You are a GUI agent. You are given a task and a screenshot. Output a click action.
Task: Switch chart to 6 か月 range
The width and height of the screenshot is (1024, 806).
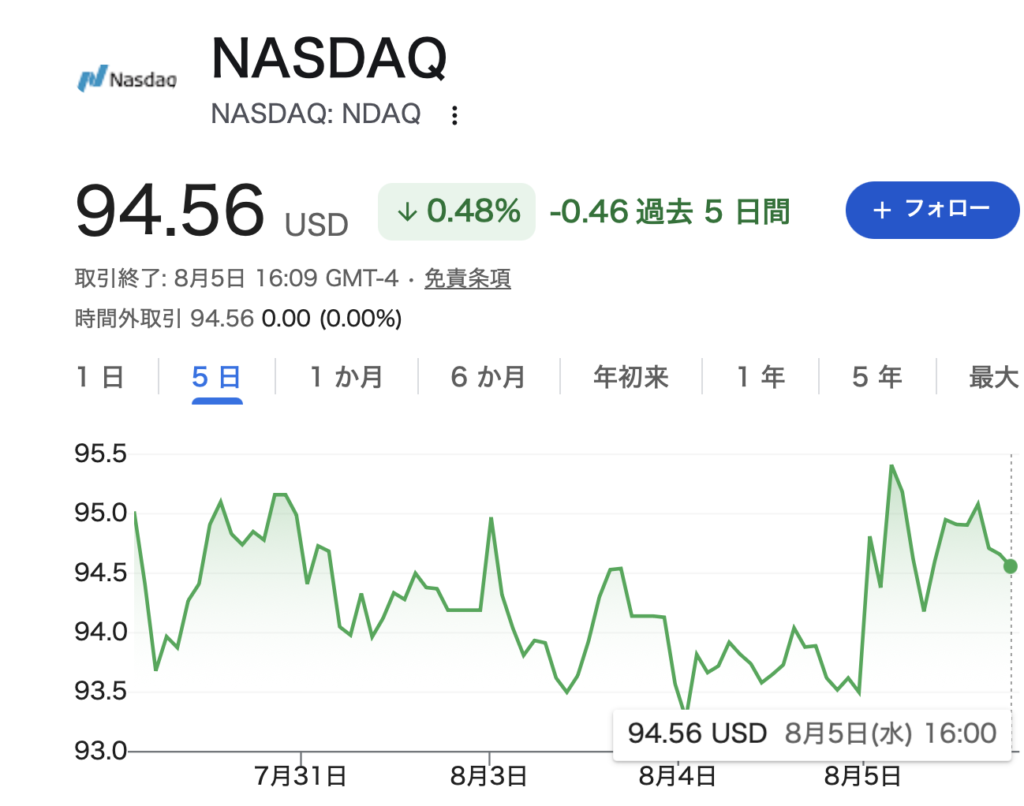(x=488, y=378)
